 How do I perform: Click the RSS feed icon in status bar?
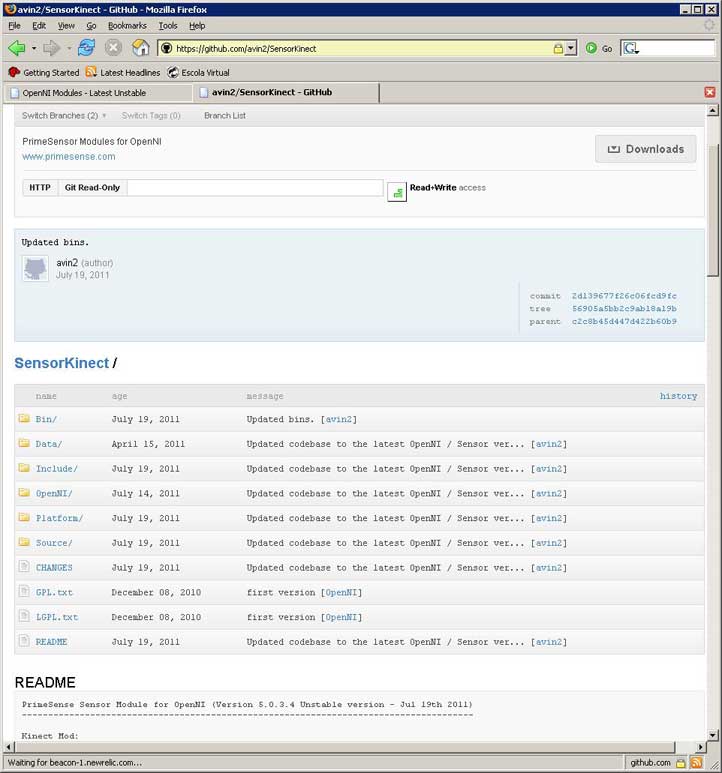pyautogui.click(x=696, y=763)
